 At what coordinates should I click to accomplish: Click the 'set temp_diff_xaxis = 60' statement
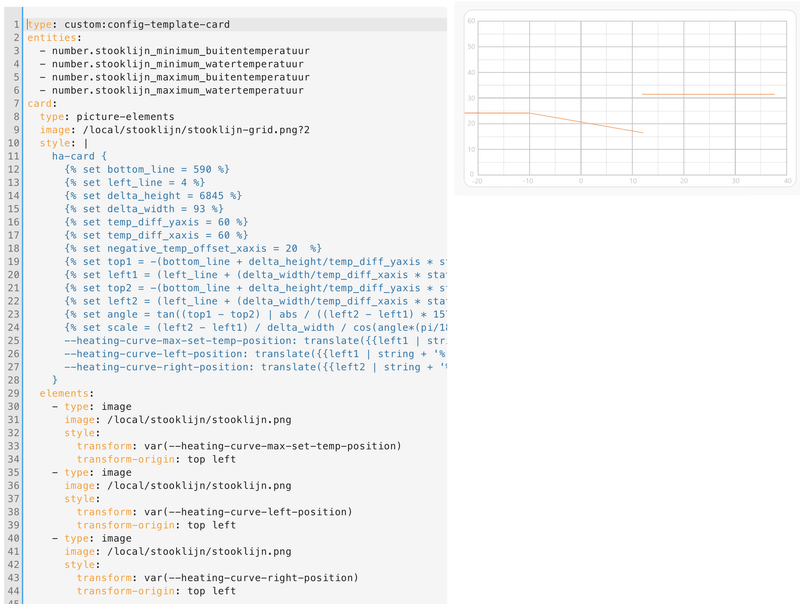[x=156, y=236]
